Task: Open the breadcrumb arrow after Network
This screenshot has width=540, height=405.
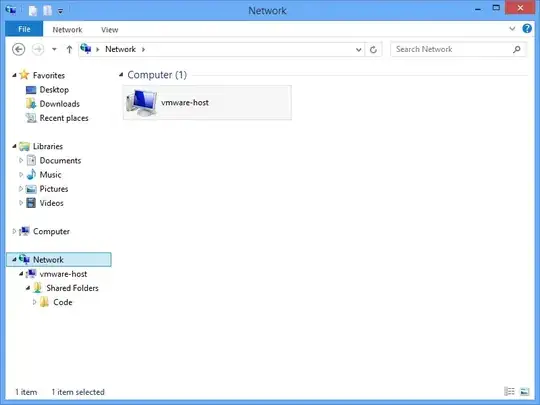Action: 143,50
